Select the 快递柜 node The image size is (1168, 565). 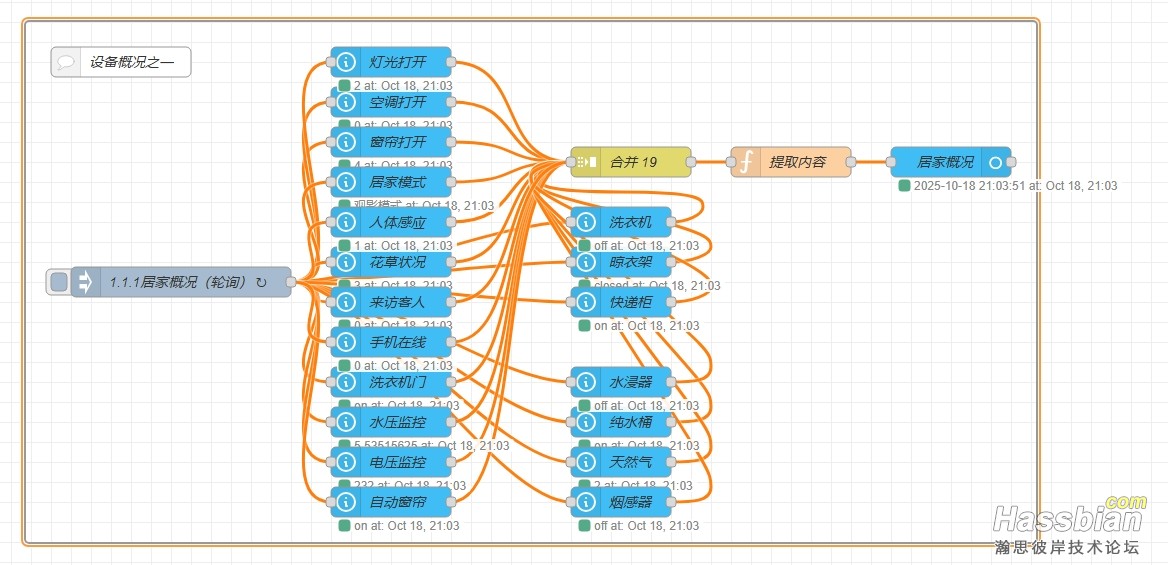[x=630, y=302]
